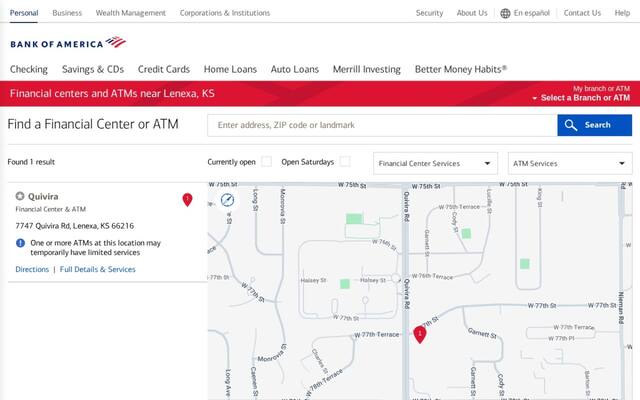640x400 pixels.
Task: Click the Financial Center & ATM label
Action: tap(51, 209)
